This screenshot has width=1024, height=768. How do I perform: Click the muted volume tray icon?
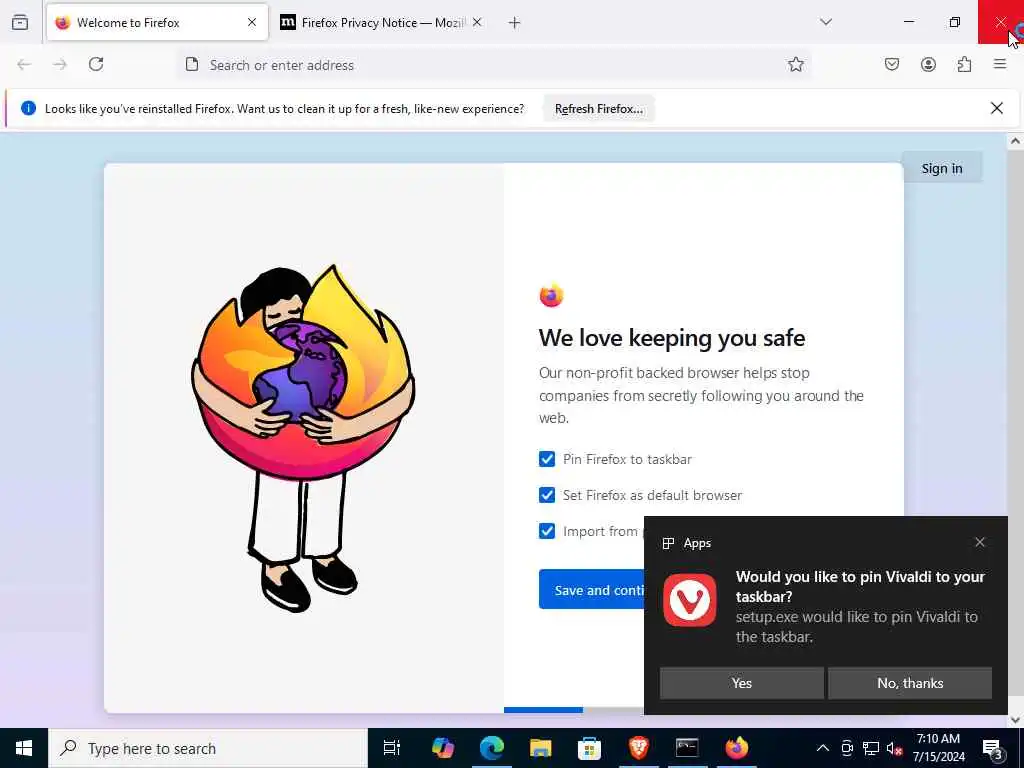coord(894,748)
